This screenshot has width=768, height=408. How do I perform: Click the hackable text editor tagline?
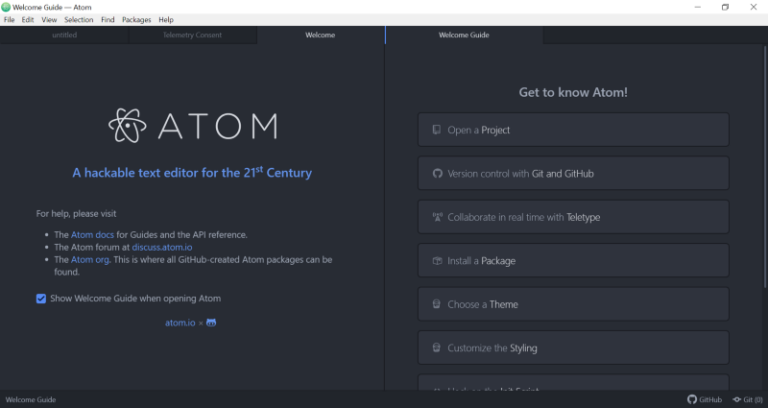coord(192,172)
